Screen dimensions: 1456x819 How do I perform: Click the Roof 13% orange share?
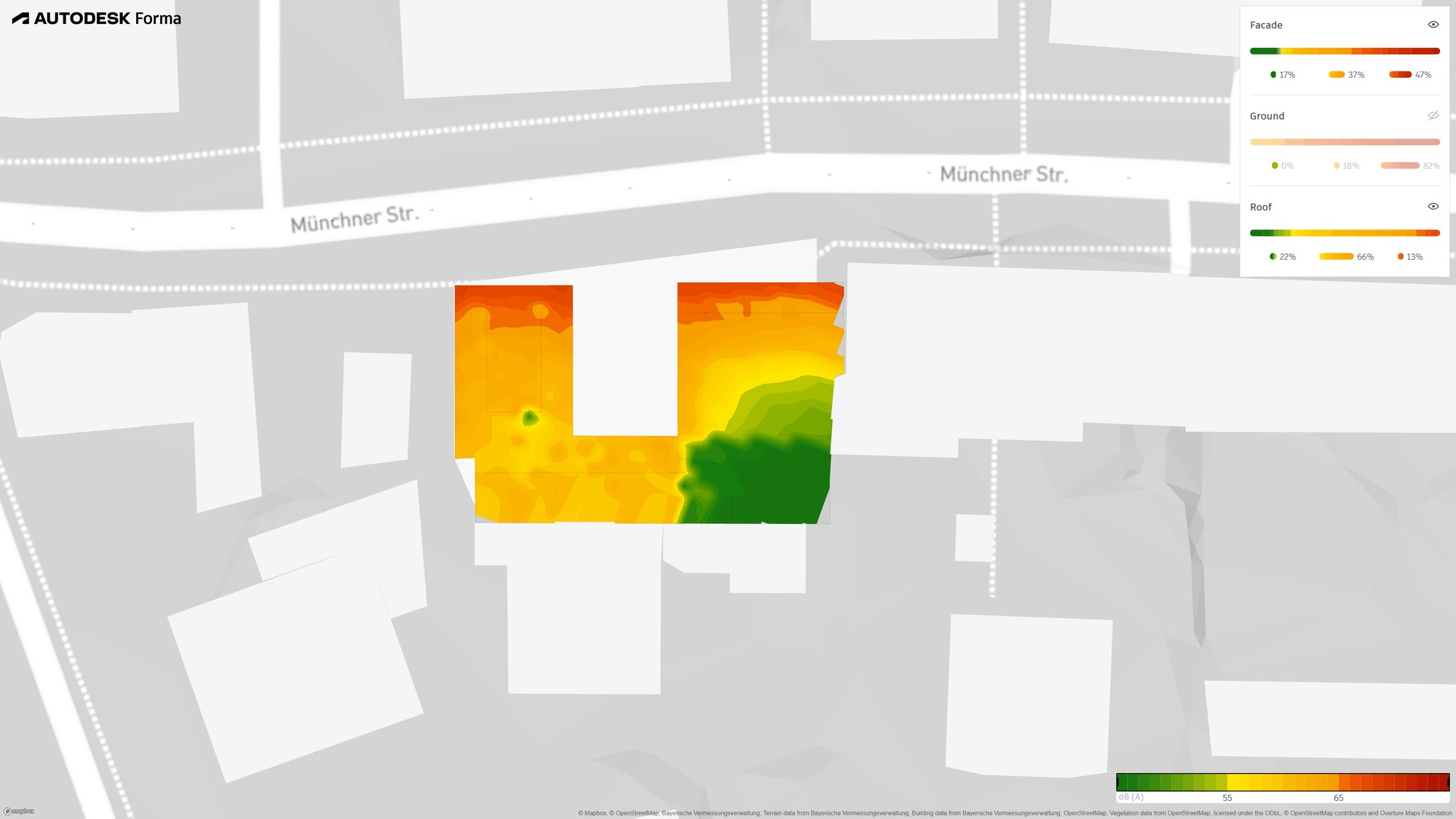point(1410,257)
